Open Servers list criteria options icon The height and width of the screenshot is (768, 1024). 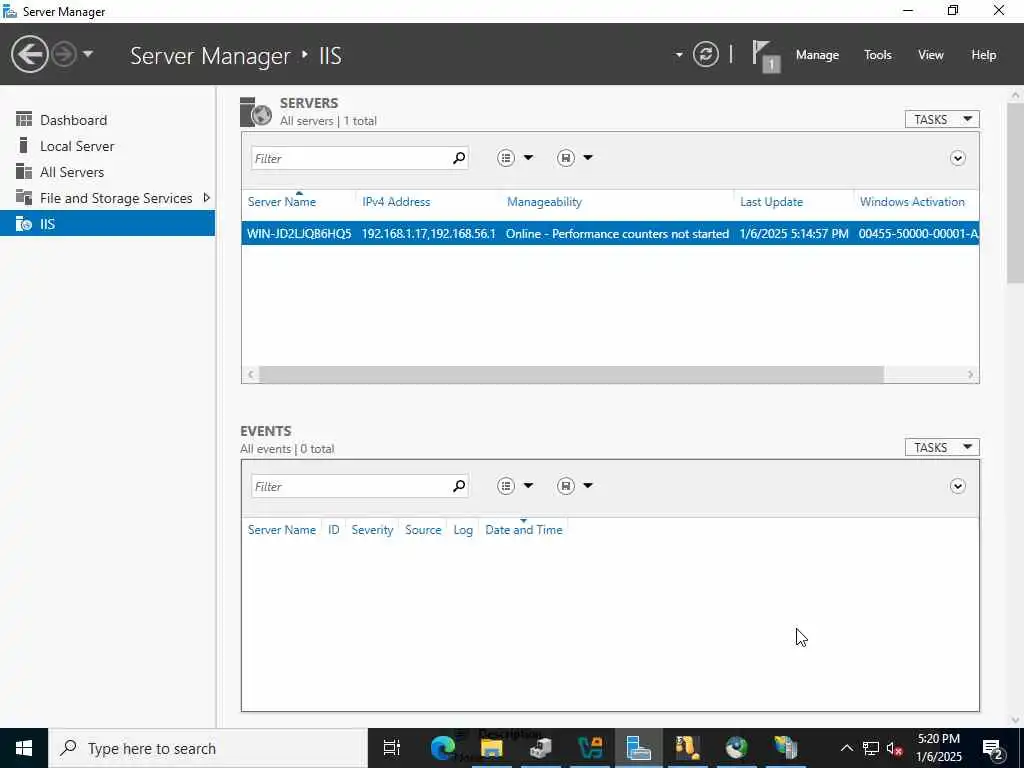pos(506,157)
